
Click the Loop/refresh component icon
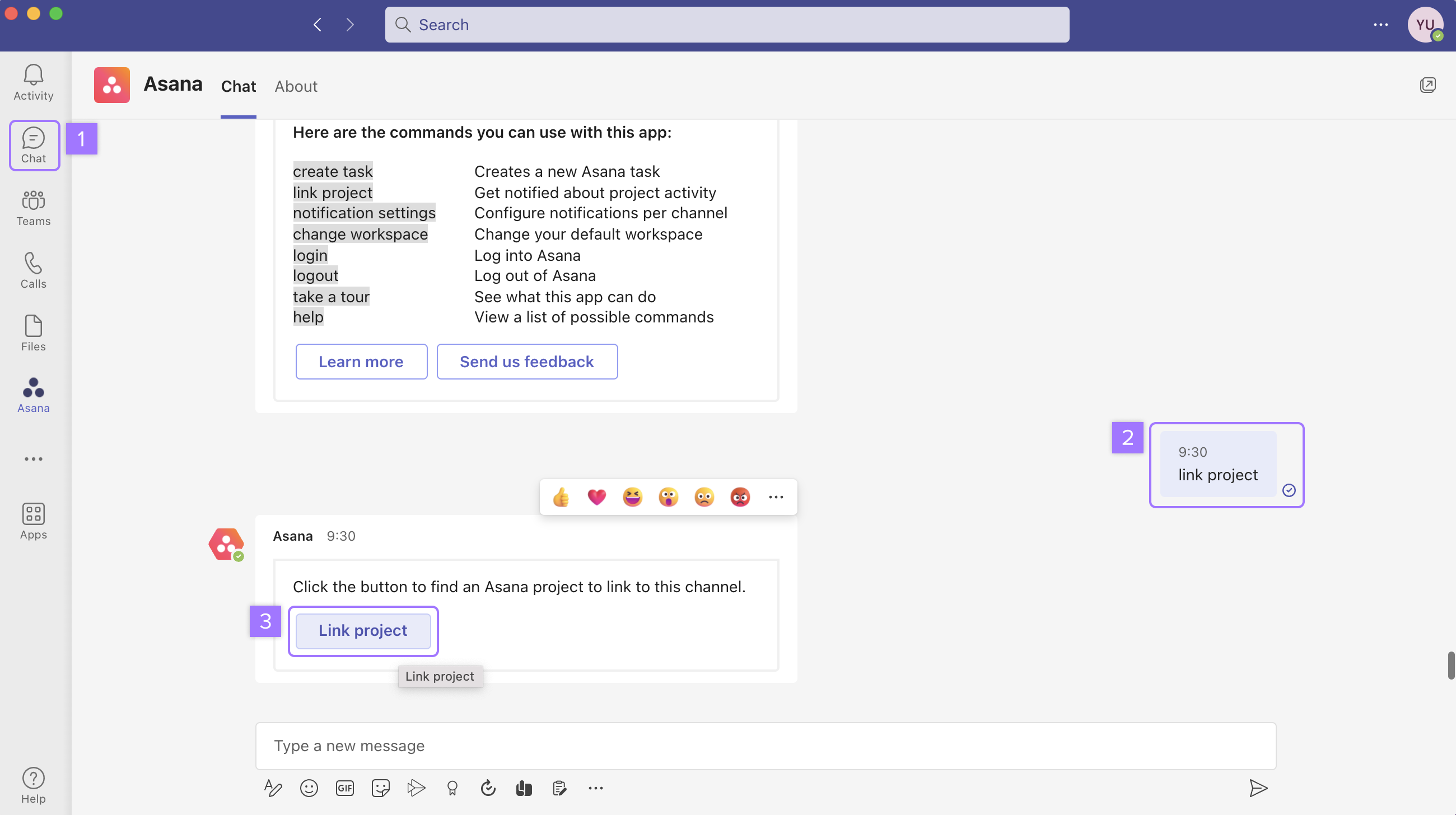pos(488,788)
